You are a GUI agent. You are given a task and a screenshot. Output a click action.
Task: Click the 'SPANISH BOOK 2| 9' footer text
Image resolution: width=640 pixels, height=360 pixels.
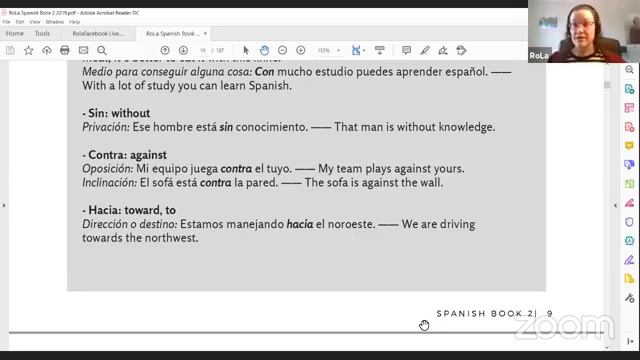click(x=495, y=313)
